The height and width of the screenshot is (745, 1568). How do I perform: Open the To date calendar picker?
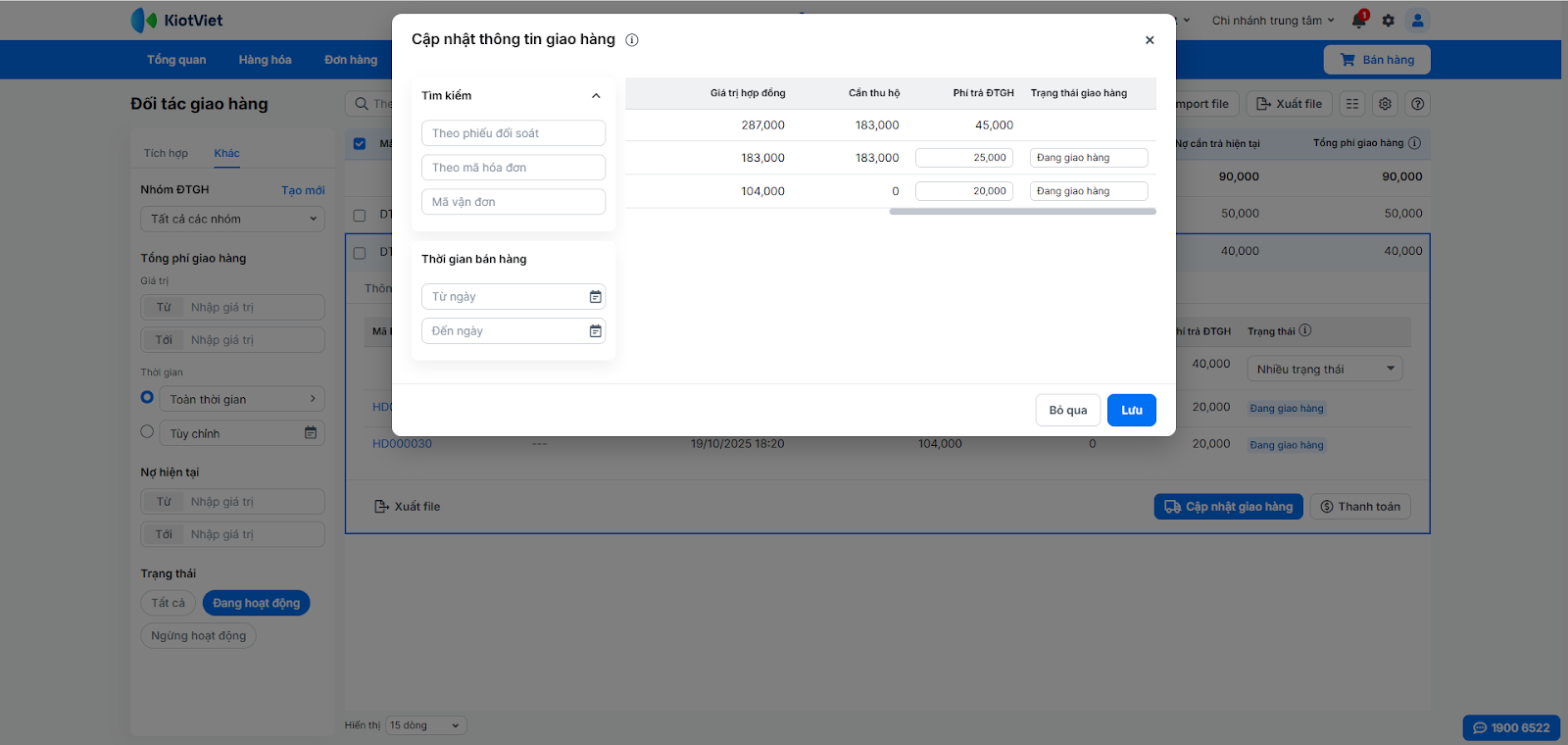(595, 331)
